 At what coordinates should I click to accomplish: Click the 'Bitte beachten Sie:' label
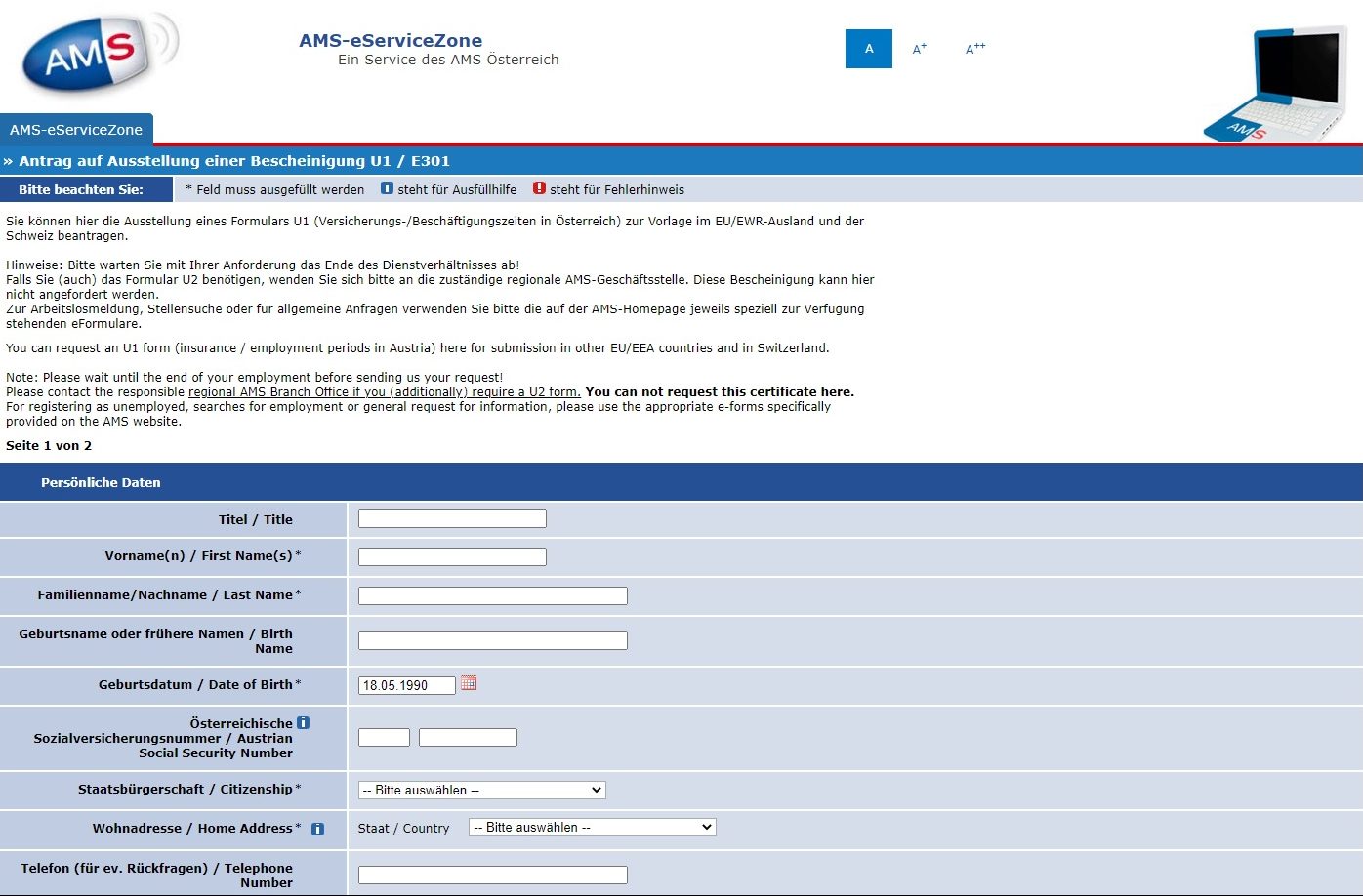(81, 189)
